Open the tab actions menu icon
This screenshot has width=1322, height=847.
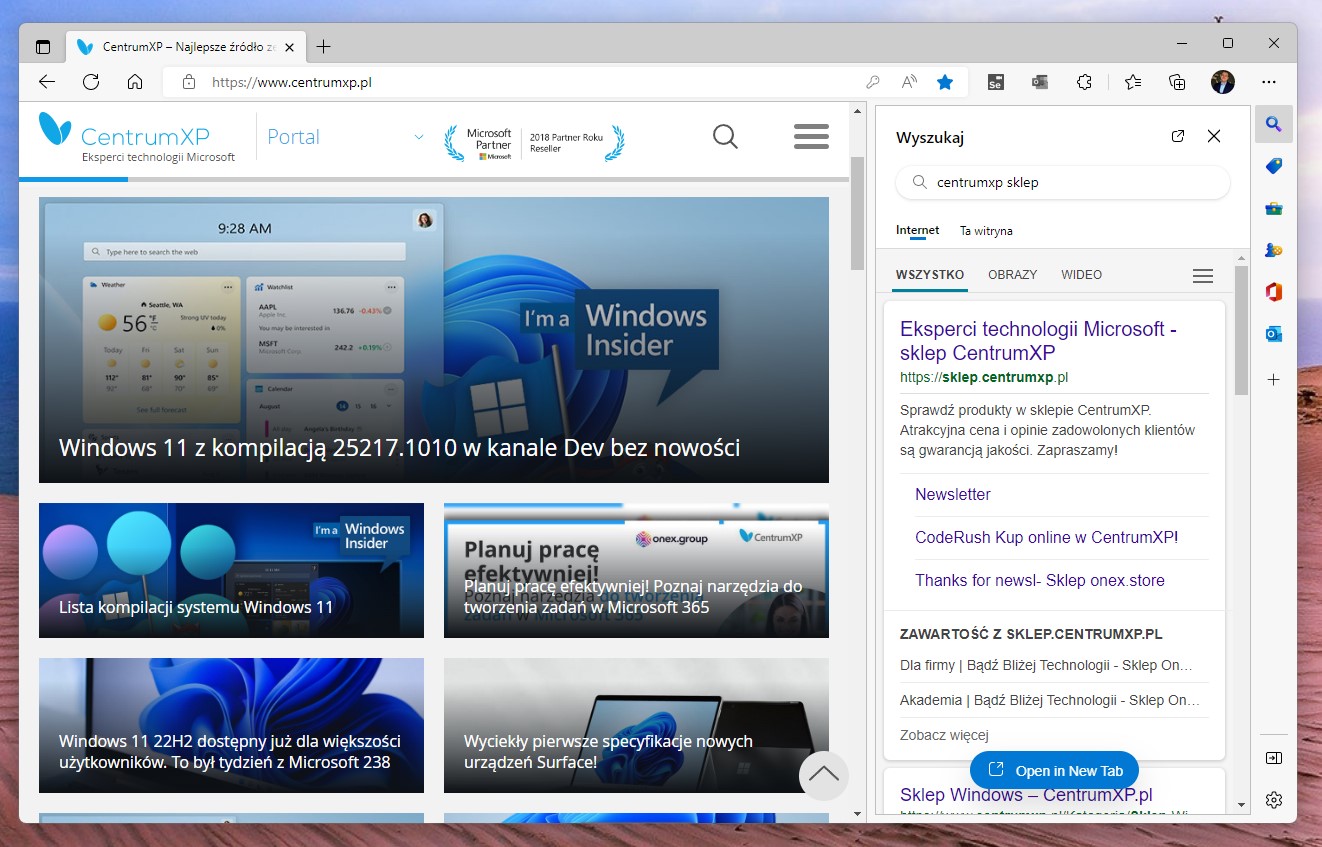43,47
